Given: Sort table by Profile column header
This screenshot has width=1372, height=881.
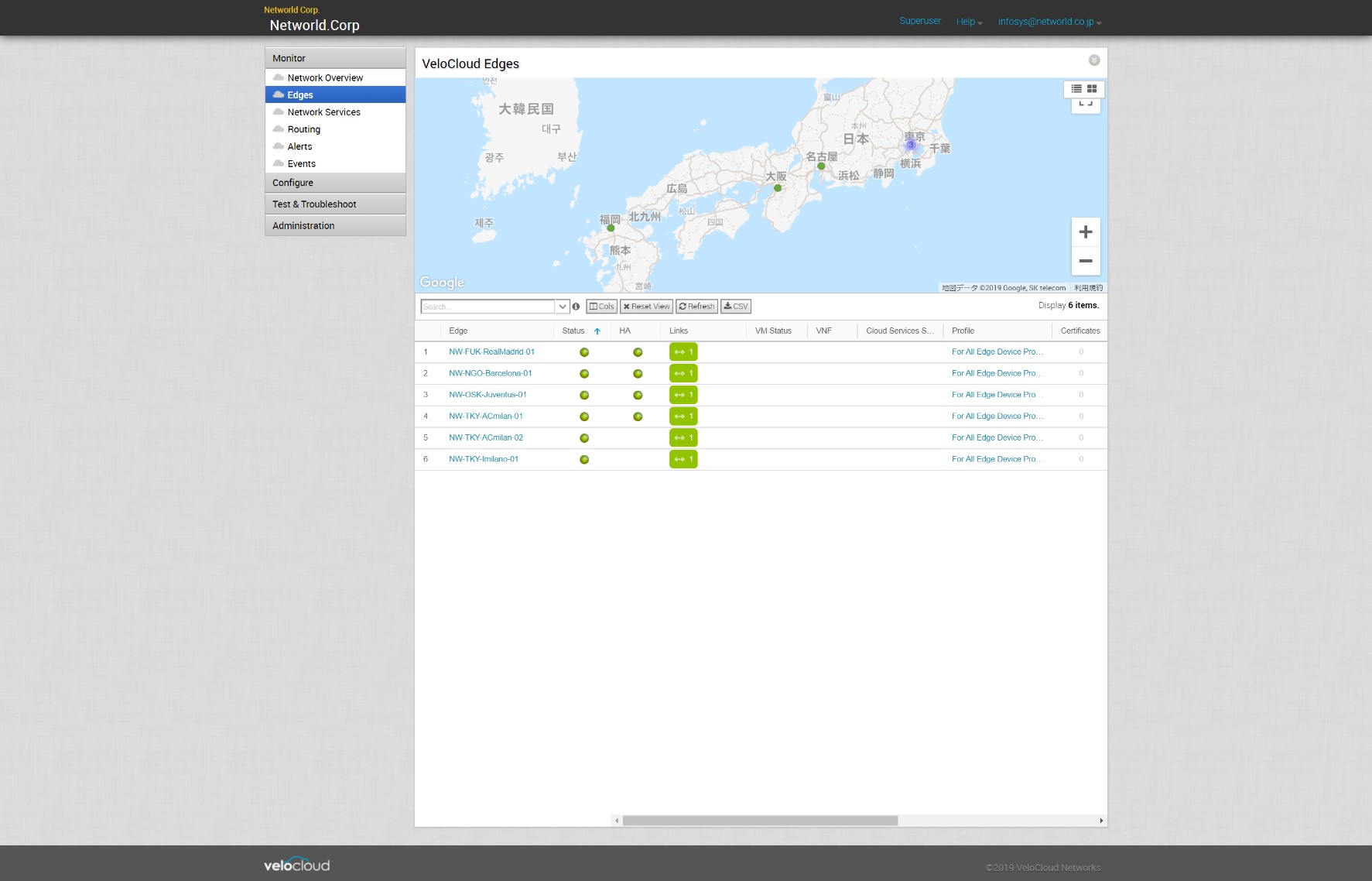Looking at the screenshot, I should click(997, 331).
